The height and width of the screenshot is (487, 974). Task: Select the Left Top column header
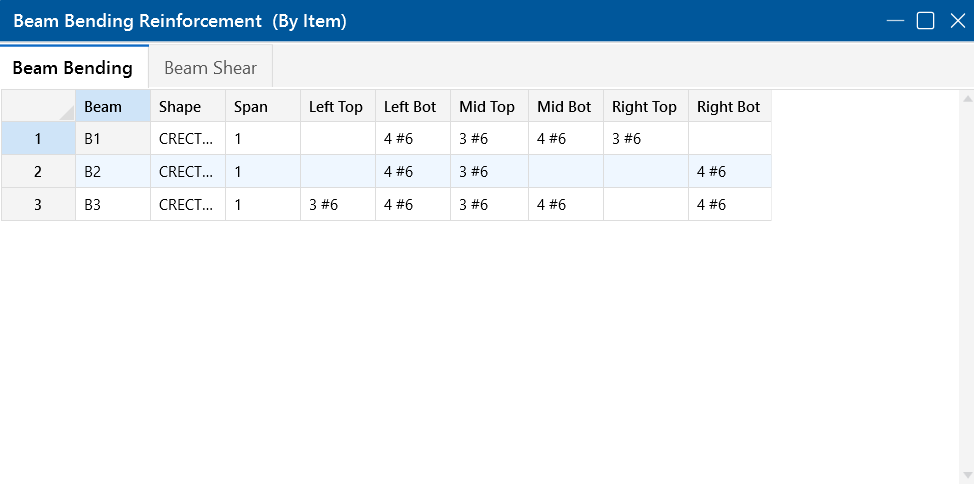pyautogui.click(x=337, y=107)
